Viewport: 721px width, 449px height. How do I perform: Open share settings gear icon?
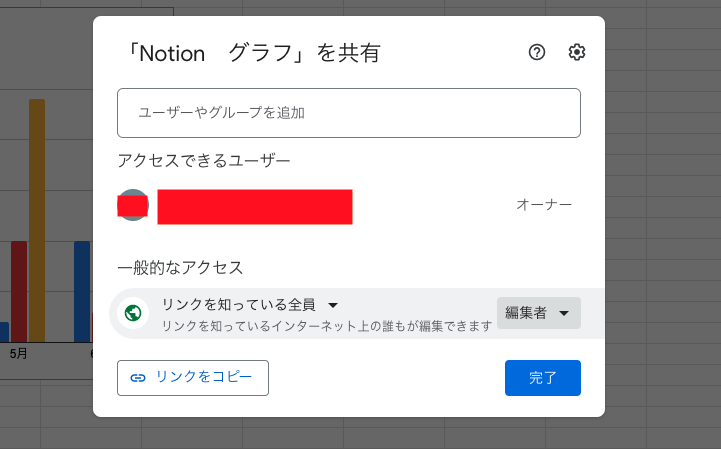click(x=577, y=52)
